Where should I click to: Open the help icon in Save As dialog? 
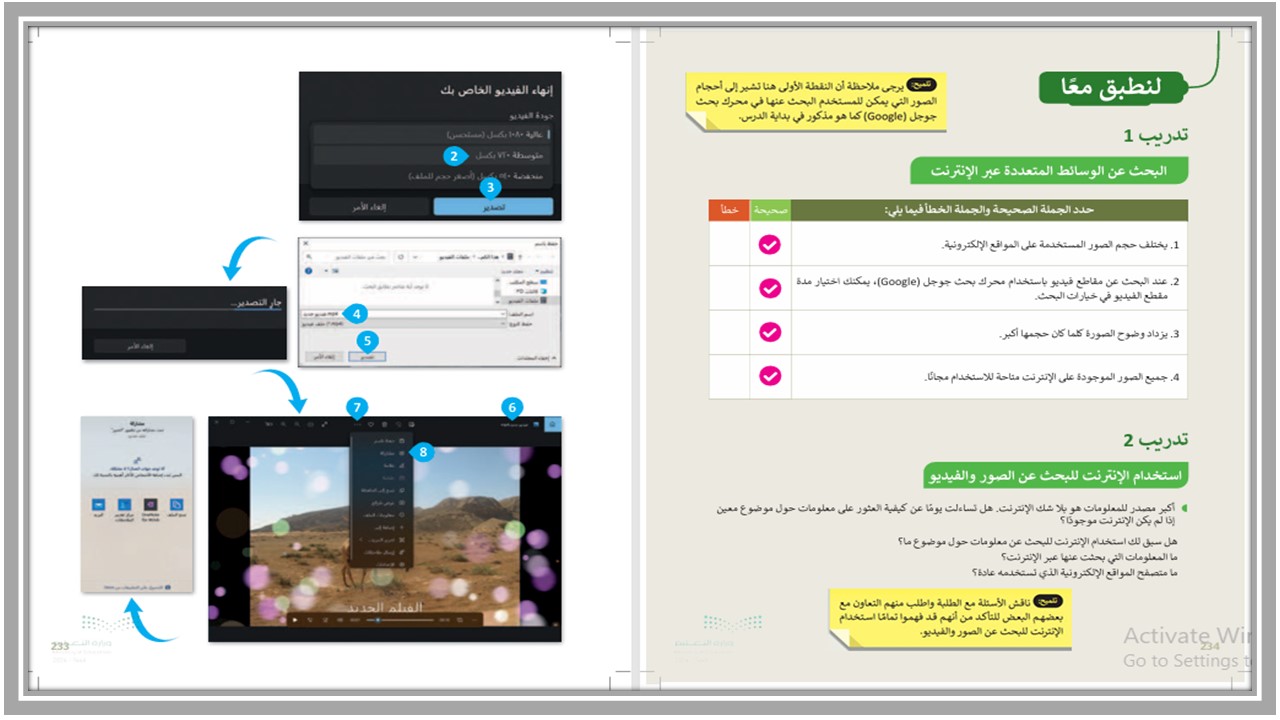[309, 271]
